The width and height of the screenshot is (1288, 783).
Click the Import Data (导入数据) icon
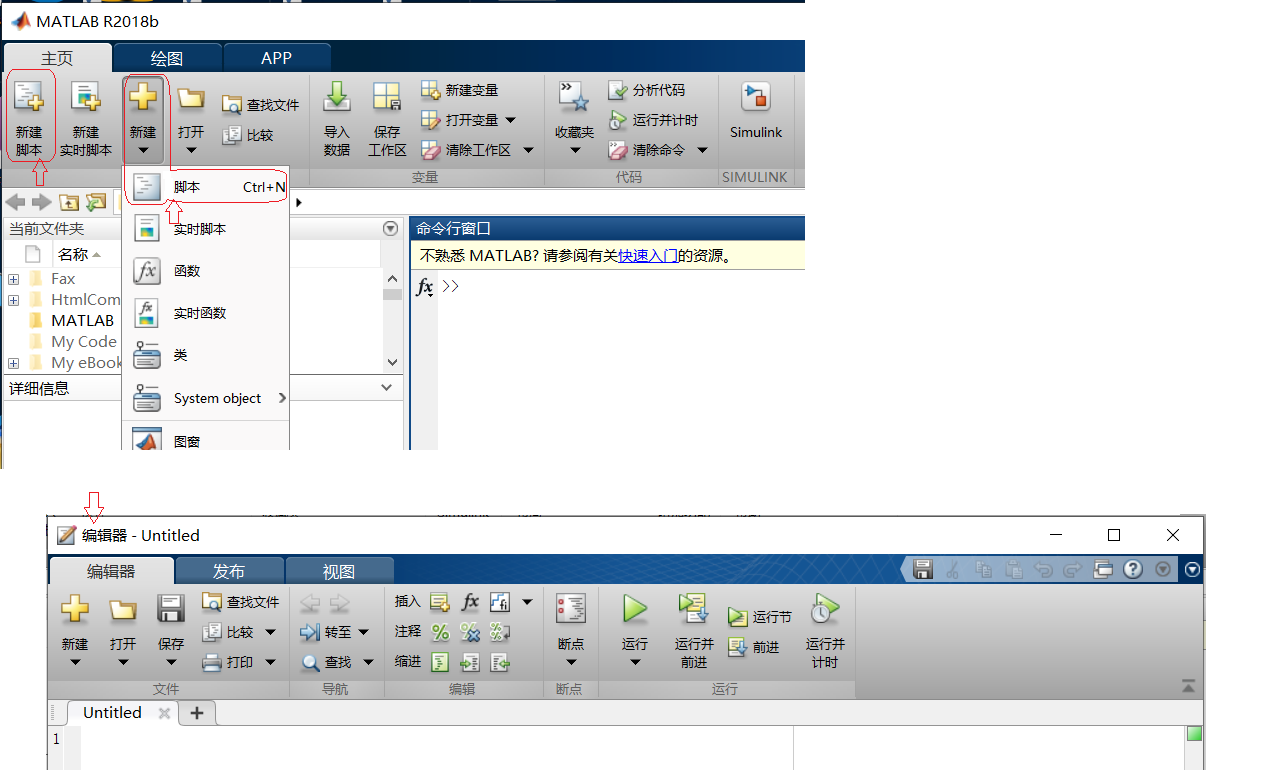pyautogui.click(x=337, y=97)
